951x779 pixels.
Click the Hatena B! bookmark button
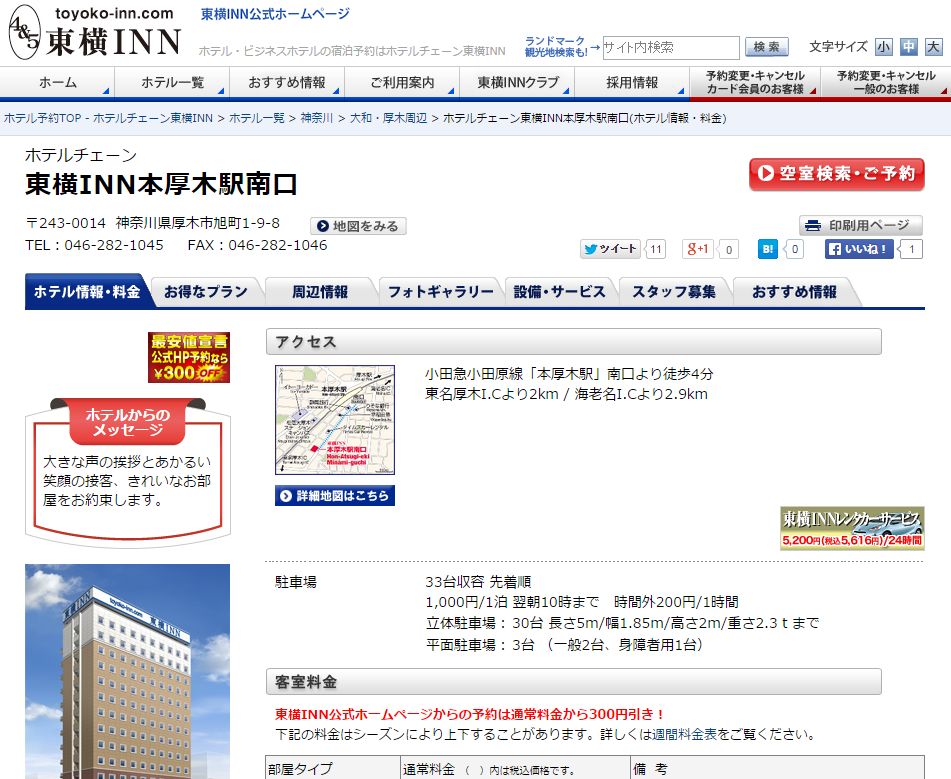tap(767, 249)
